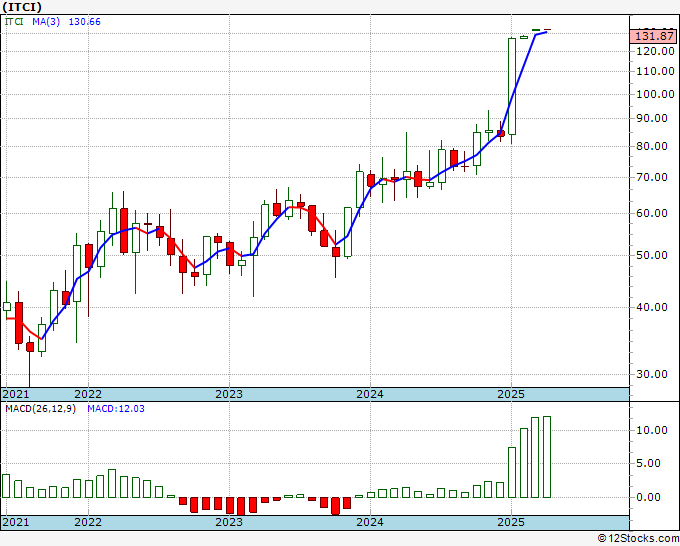Click the tallest last MACD histogram bar
Screen dimensions: 680x546
pos(546,457)
